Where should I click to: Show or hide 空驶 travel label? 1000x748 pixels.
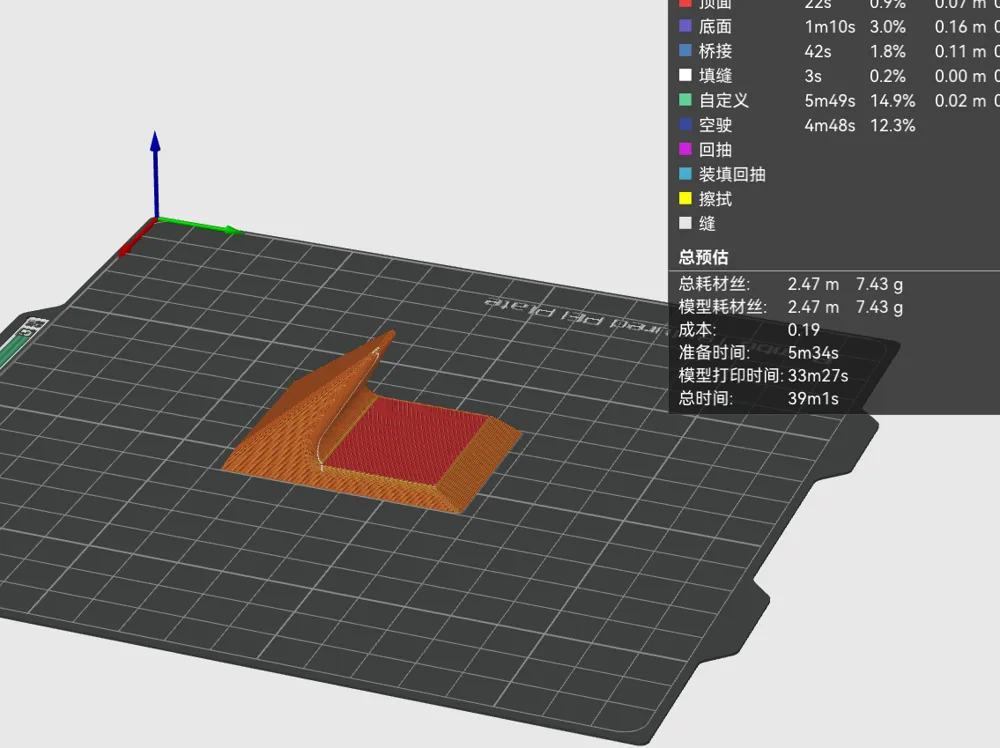click(715, 125)
